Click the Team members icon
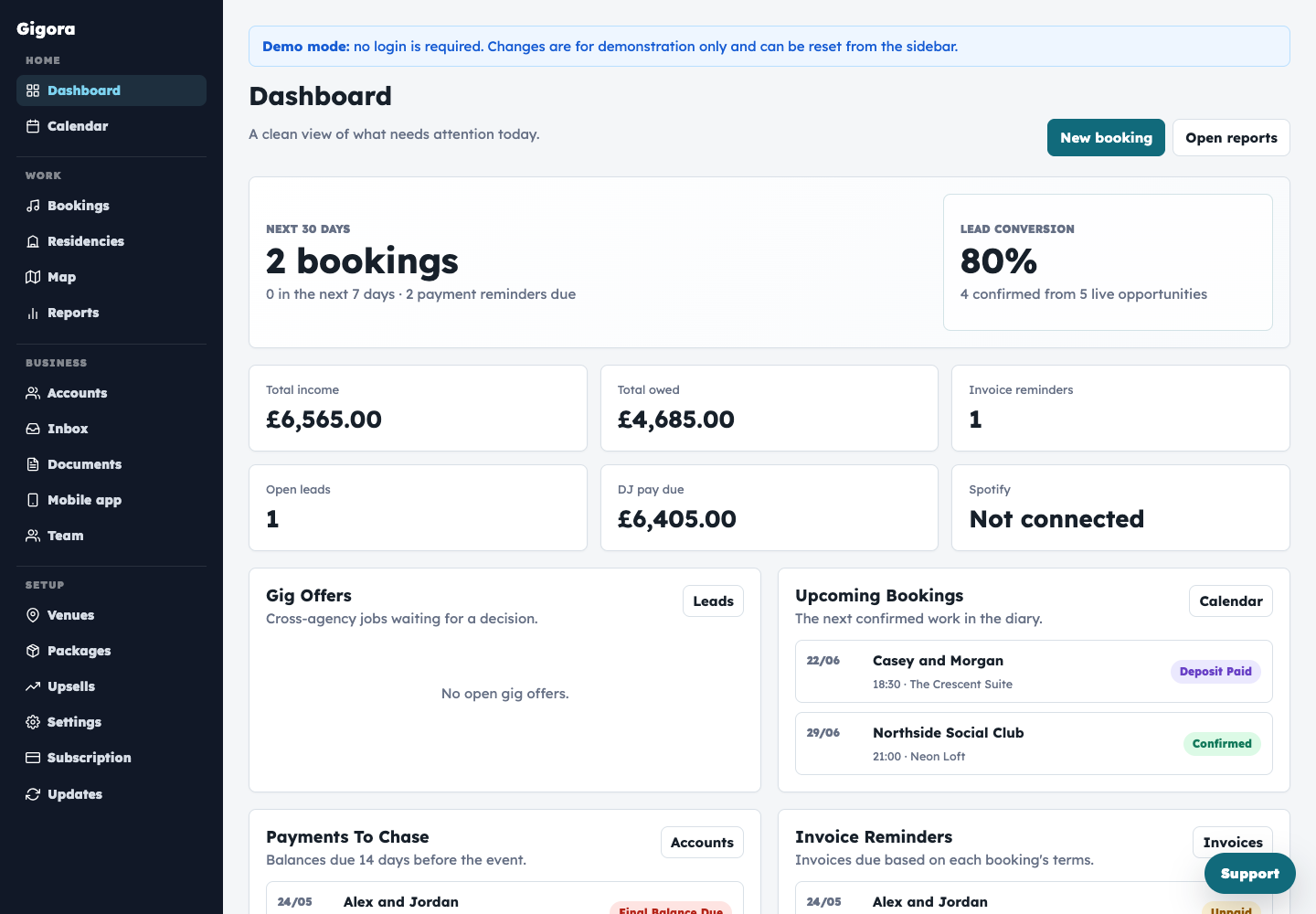 [x=33, y=536]
